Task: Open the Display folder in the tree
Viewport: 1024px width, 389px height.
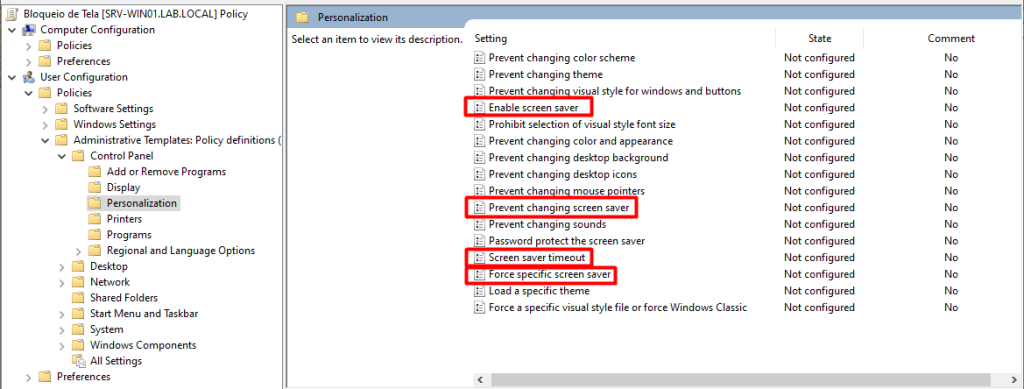Action: [123, 187]
